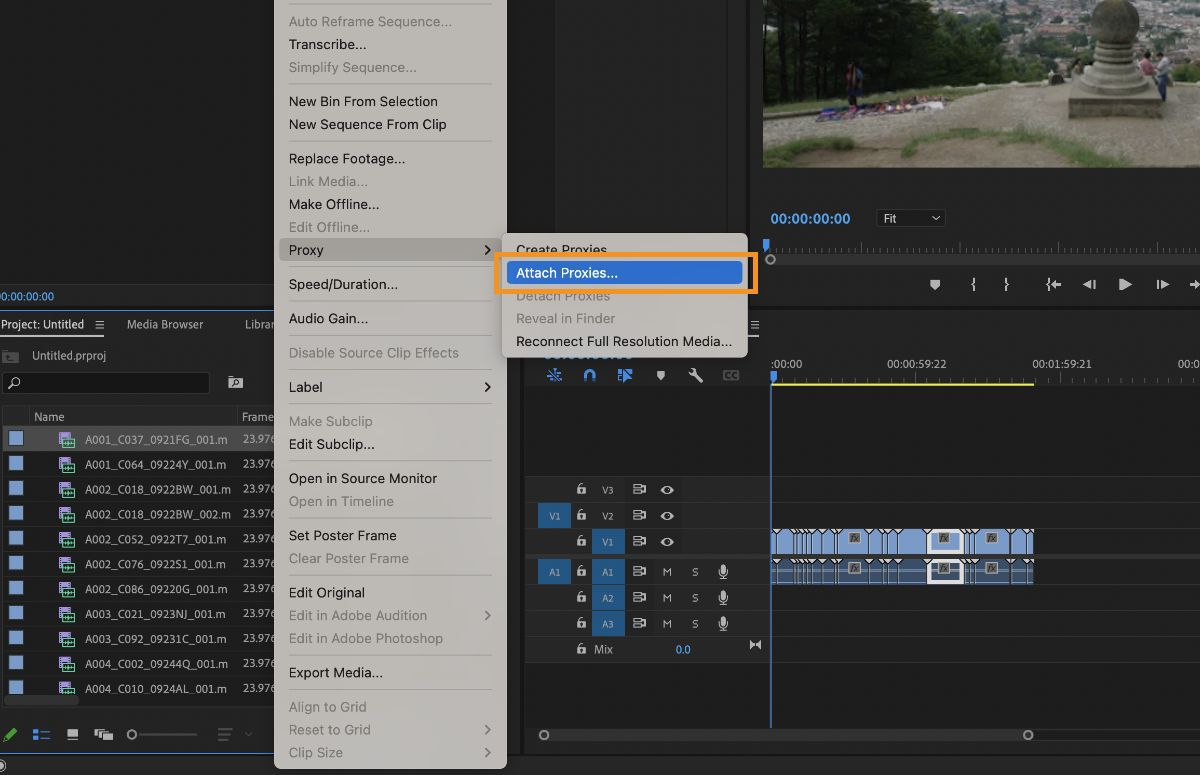Switch Project panel to Icon View

point(71,734)
